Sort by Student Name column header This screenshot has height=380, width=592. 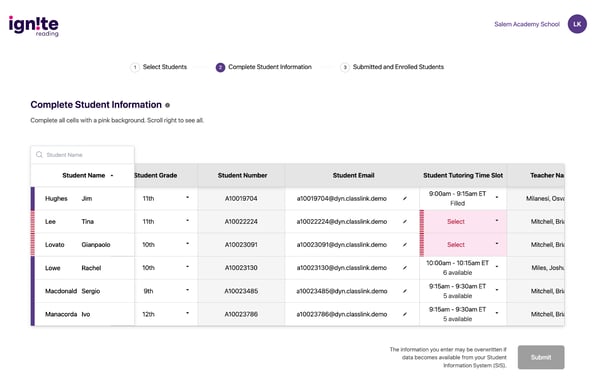(83, 175)
